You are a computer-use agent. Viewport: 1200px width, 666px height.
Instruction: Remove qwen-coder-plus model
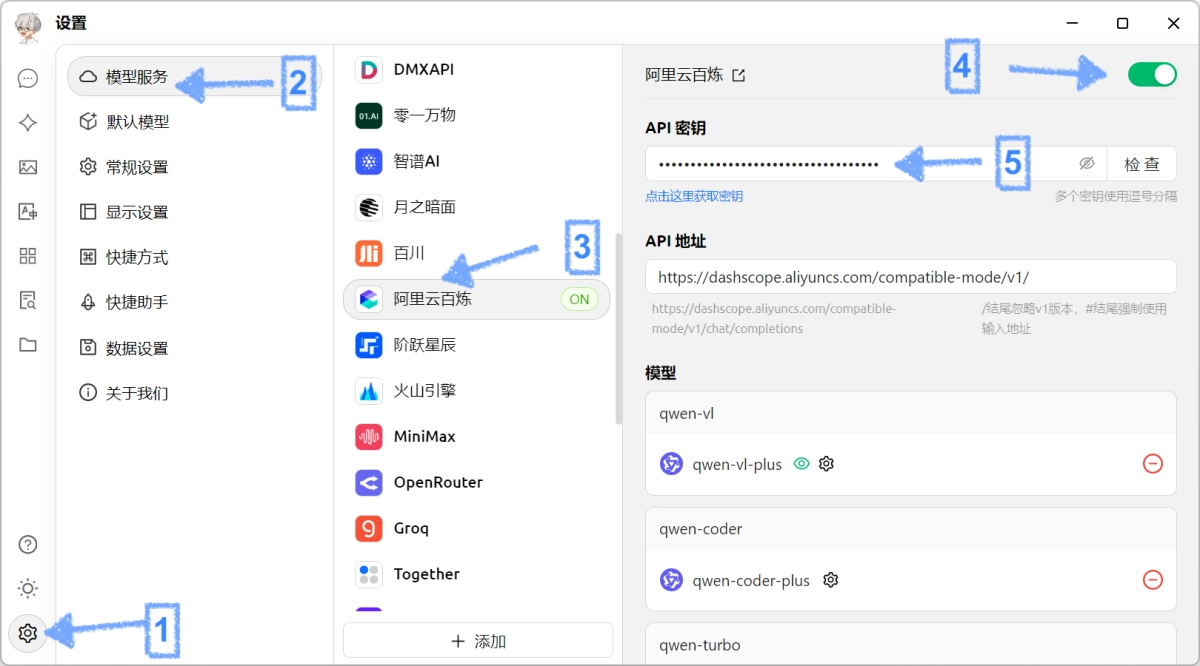[1153, 580]
